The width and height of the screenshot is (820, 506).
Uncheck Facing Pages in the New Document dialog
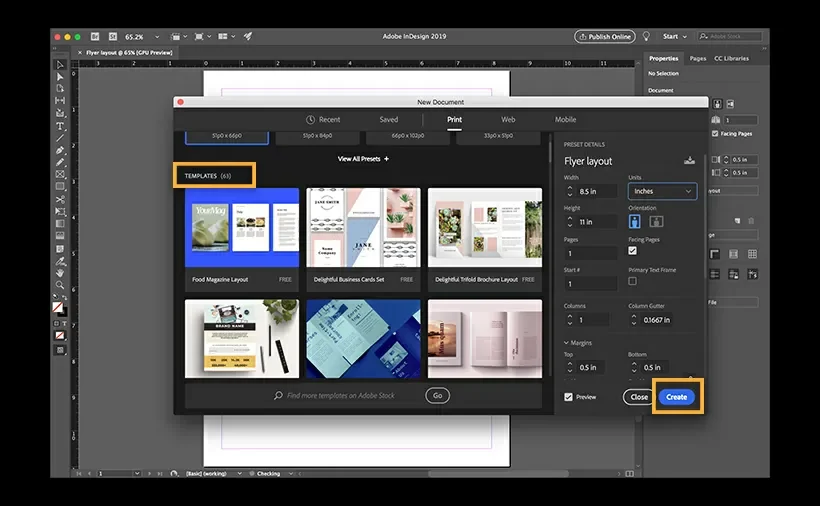coord(632,251)
